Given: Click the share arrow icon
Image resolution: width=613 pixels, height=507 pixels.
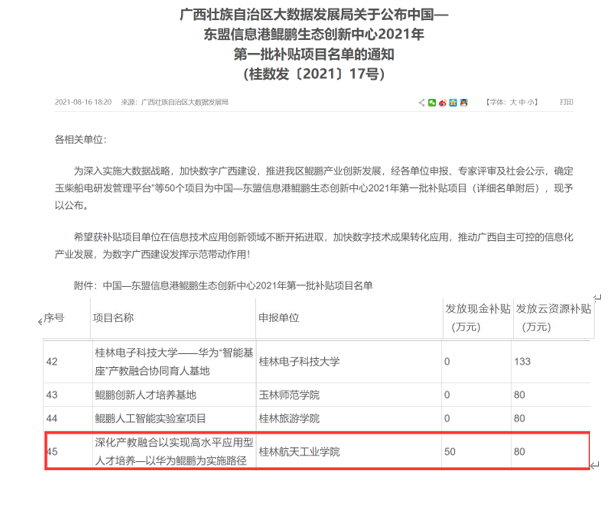Looking at the screenshot, I should (420, 102).
